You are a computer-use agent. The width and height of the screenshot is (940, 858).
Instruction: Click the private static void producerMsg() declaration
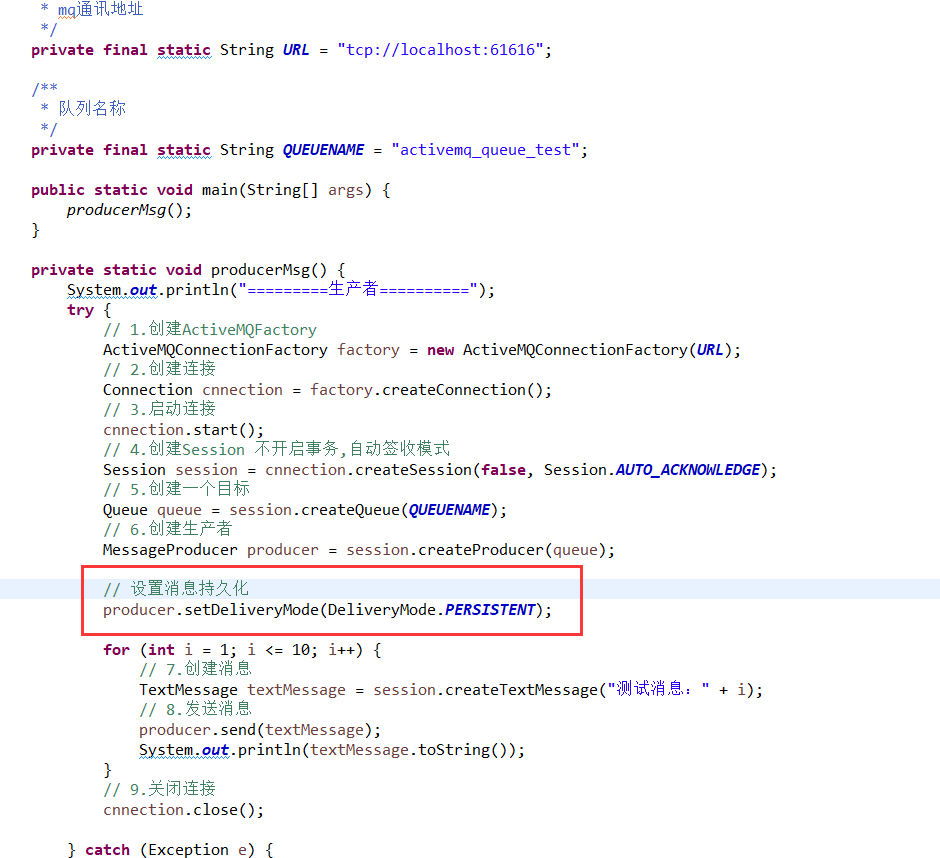coord(188,270)
